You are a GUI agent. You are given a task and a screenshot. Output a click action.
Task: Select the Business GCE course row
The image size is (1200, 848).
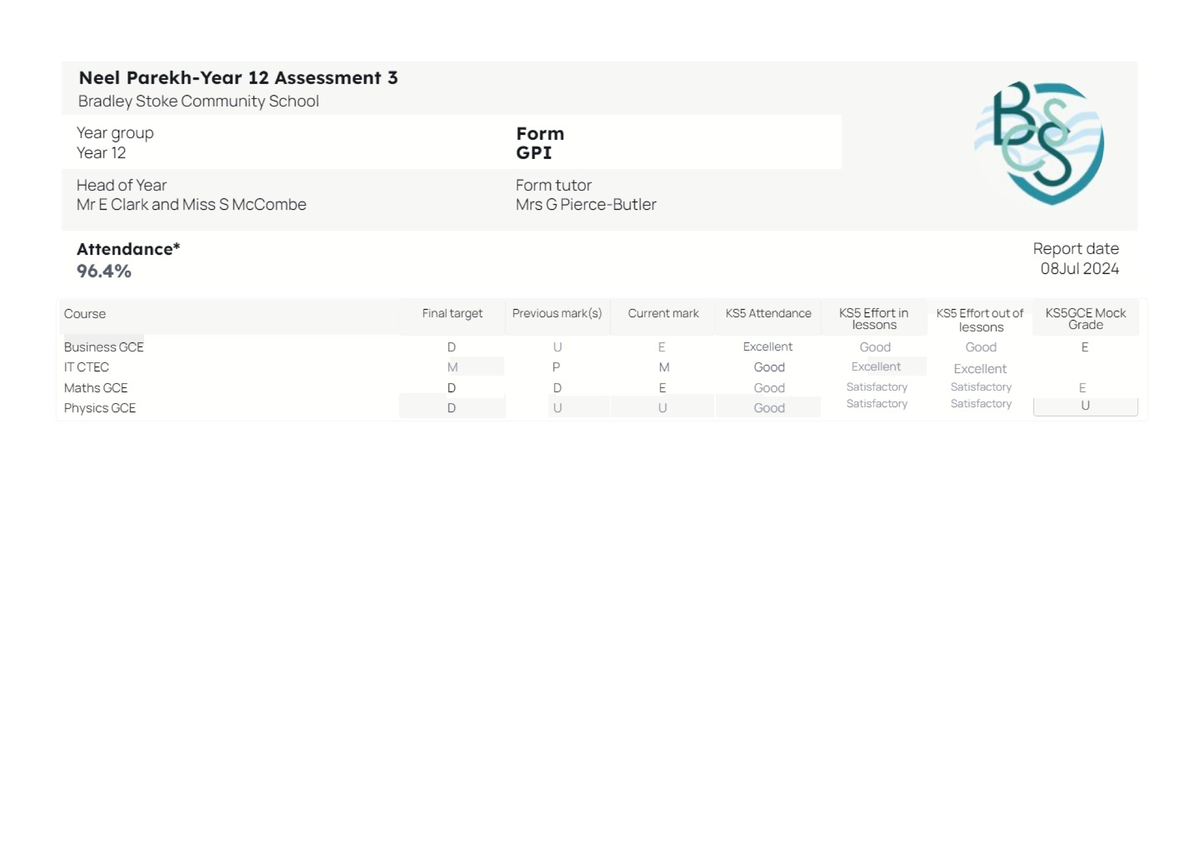(x=103, y=347)
